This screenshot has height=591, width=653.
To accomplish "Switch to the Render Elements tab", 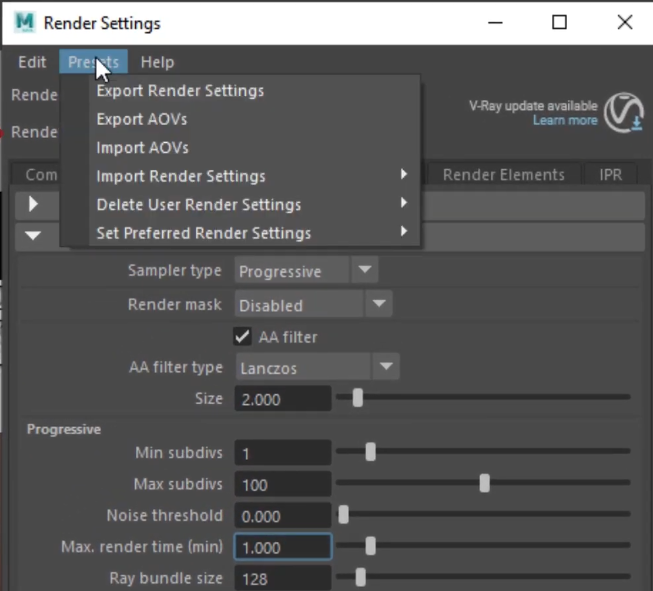I will 503,175.
